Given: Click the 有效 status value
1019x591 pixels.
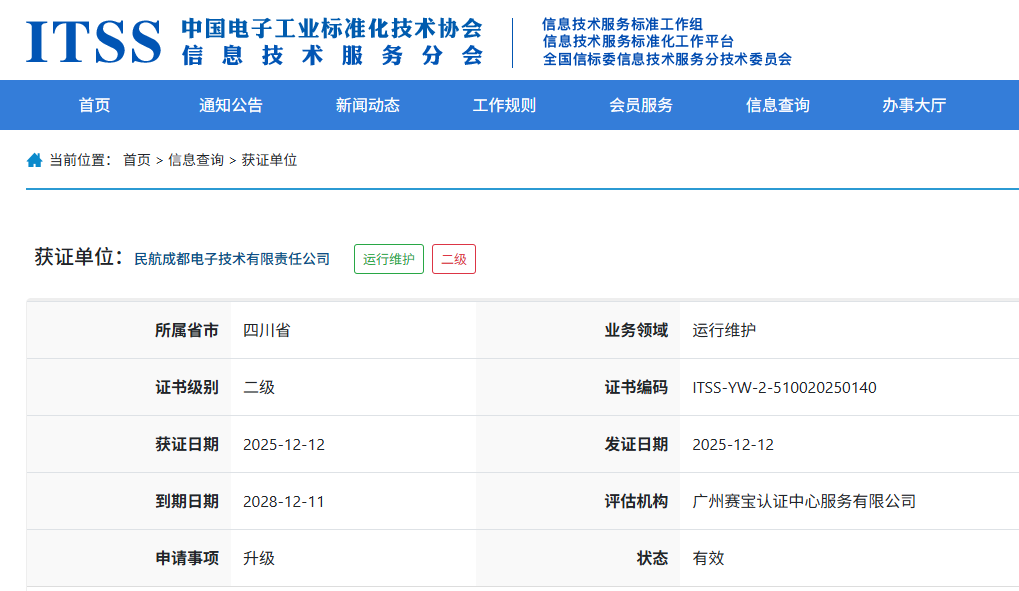Looking at the screenshot, I should (x=705, y=558).
